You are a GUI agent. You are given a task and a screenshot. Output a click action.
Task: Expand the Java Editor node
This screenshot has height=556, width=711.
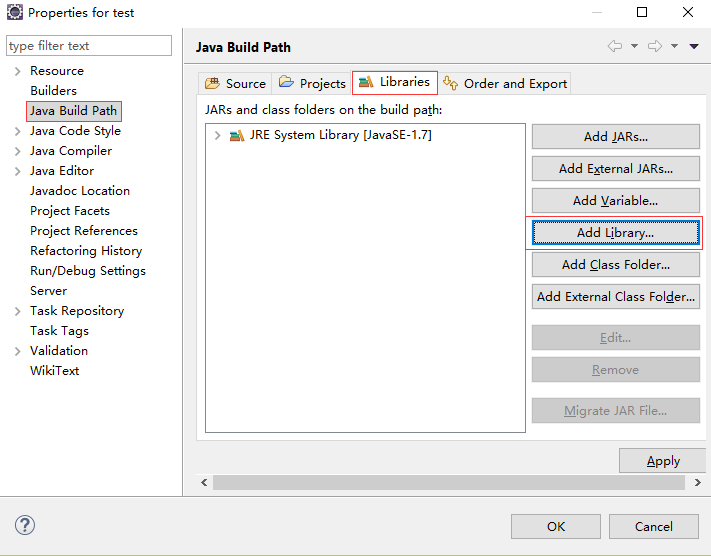[x=18, y=171]
